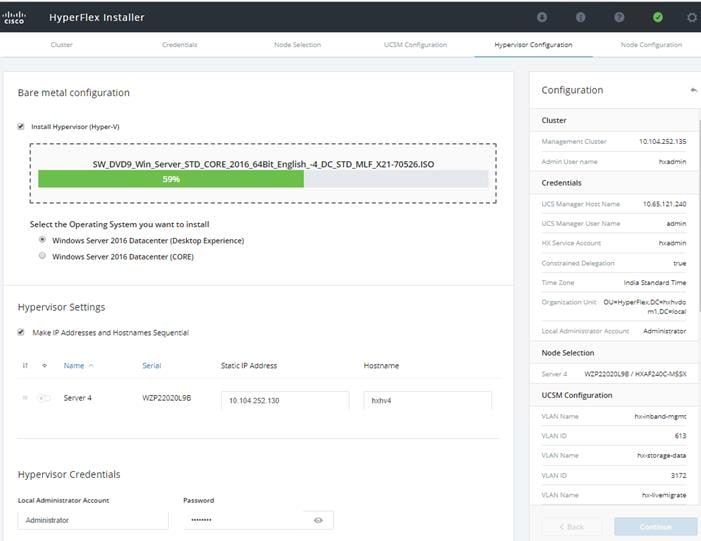Viewport: 701px width, 541px height.
Task: Click the Back button
Action: pyautogui.click(x=571, y=527)
